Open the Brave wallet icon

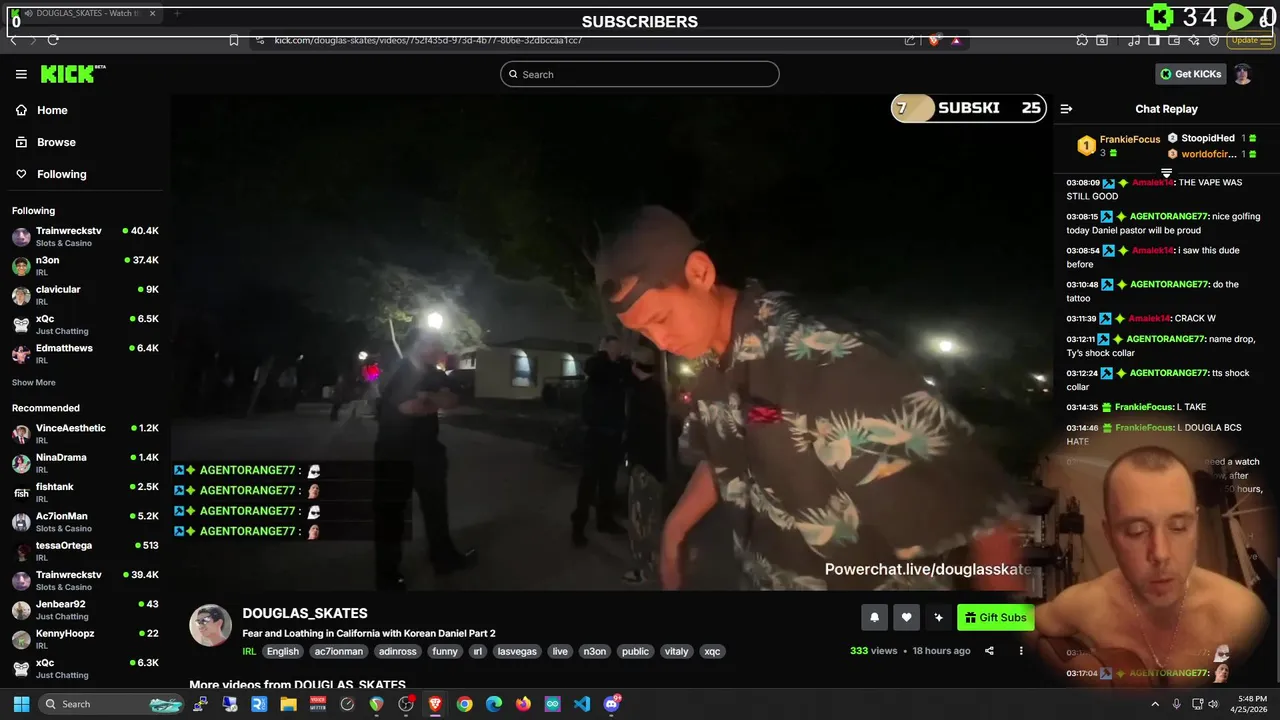point(1173,40)
